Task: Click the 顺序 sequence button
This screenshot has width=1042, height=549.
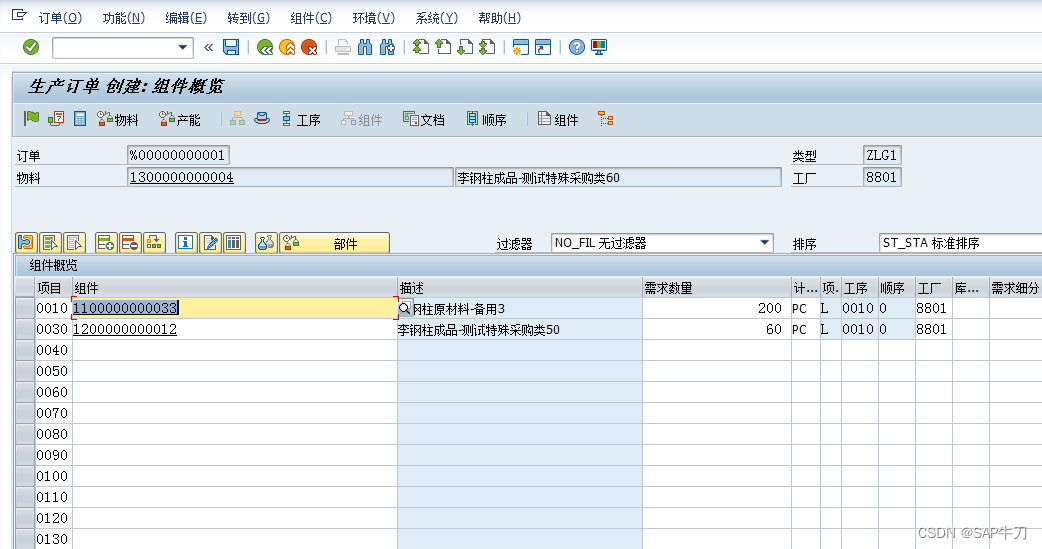Action: [x=486, y=119]
